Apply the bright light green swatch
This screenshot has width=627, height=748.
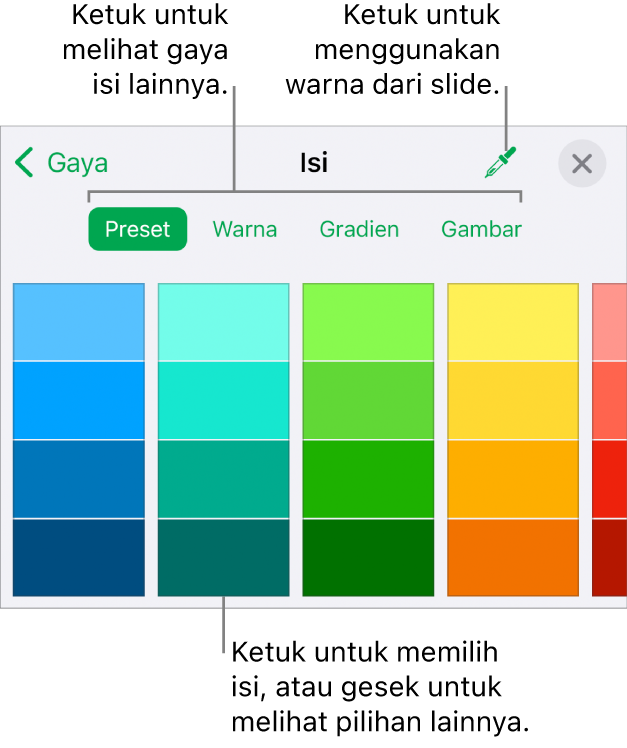tap(368, 322)
